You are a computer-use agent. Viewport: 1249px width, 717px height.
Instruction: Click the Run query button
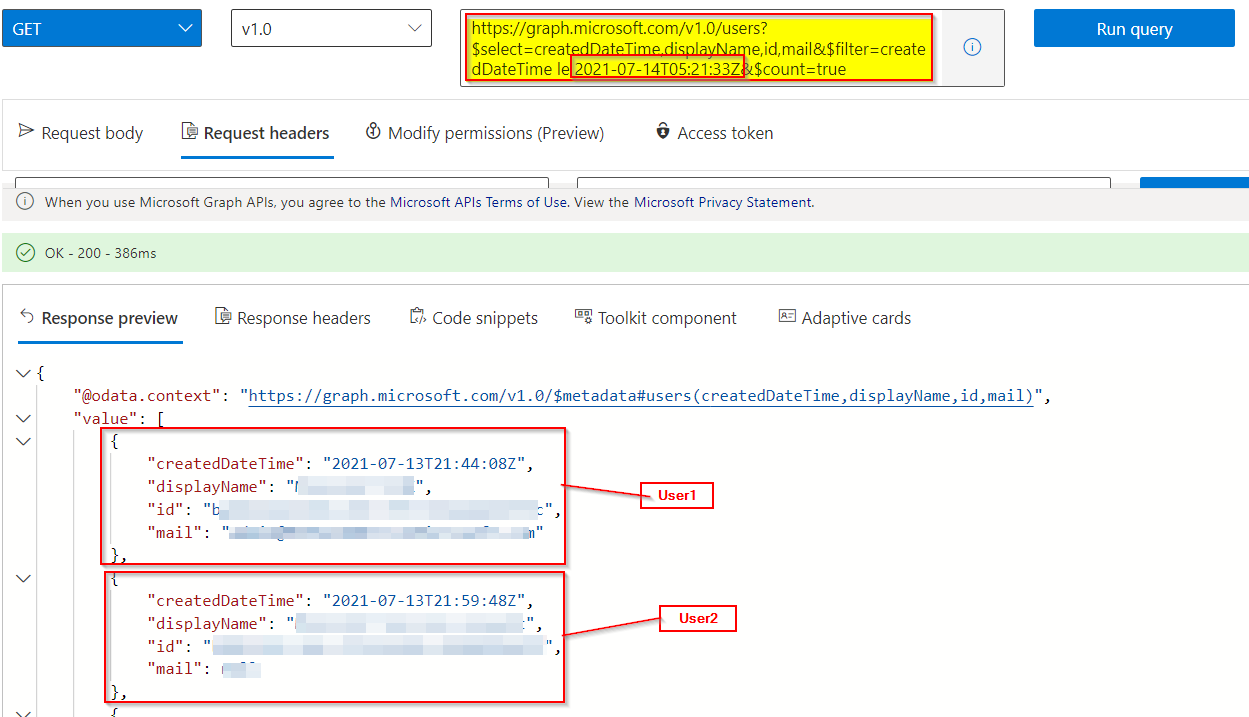1134,29
